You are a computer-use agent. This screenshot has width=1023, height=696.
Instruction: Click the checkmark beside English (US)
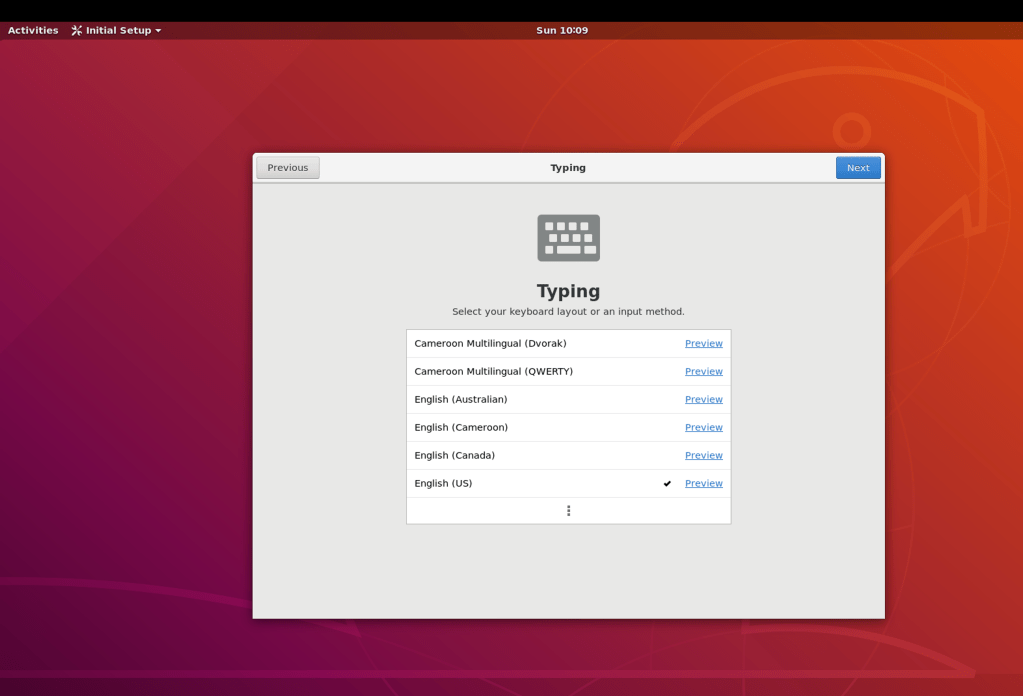[x=667, y=484]
